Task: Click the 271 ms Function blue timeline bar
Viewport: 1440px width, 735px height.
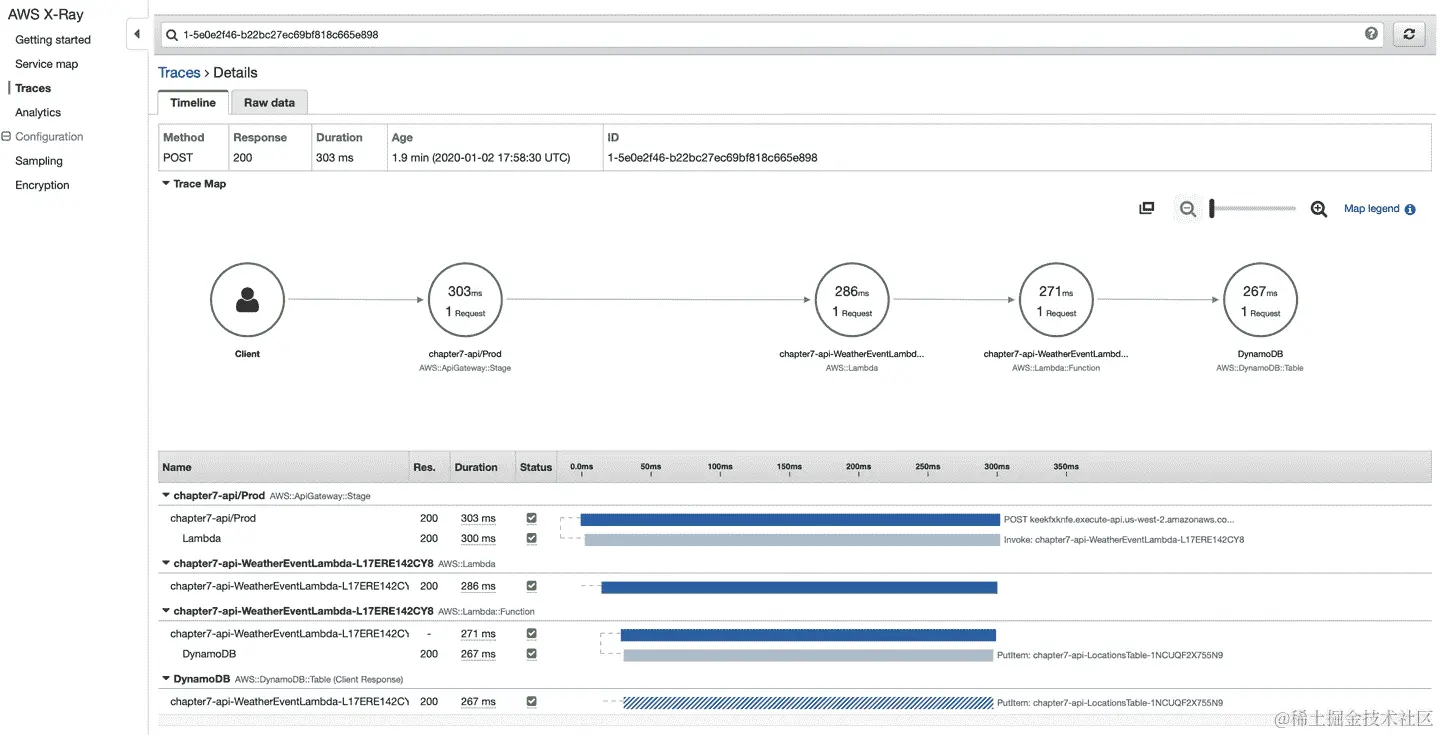Action: [x=808, y=635]
